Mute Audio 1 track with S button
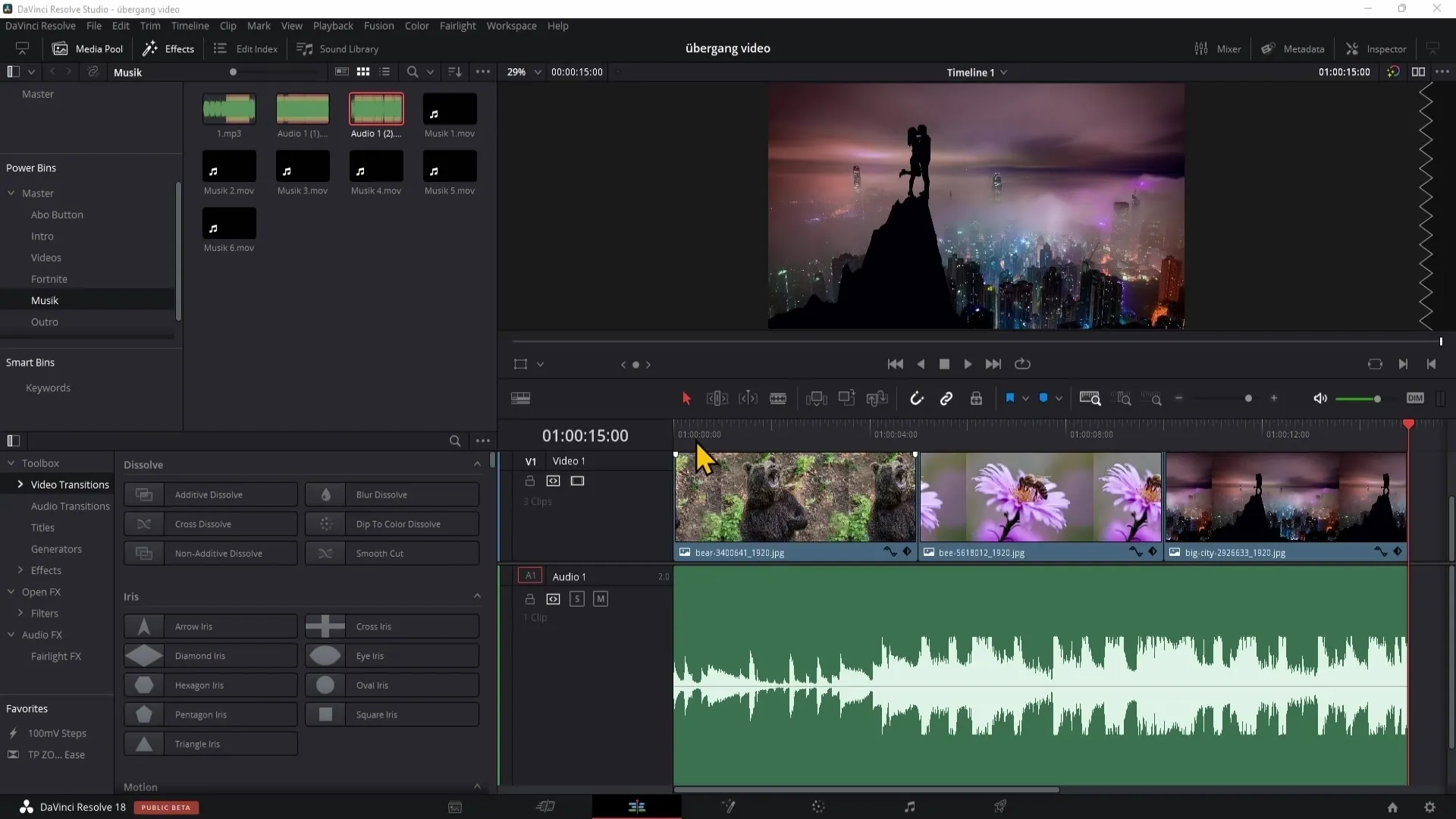1456x819 pixels. 576,597
